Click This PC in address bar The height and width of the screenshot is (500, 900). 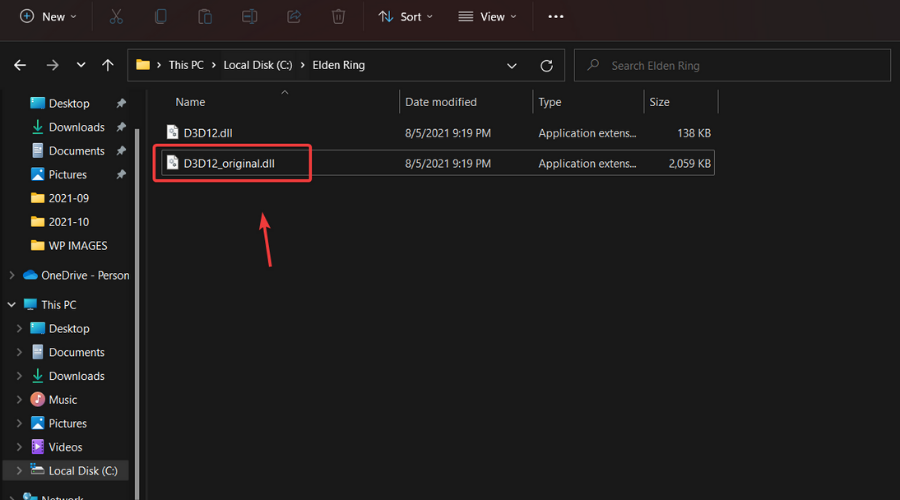click(186, 65)
